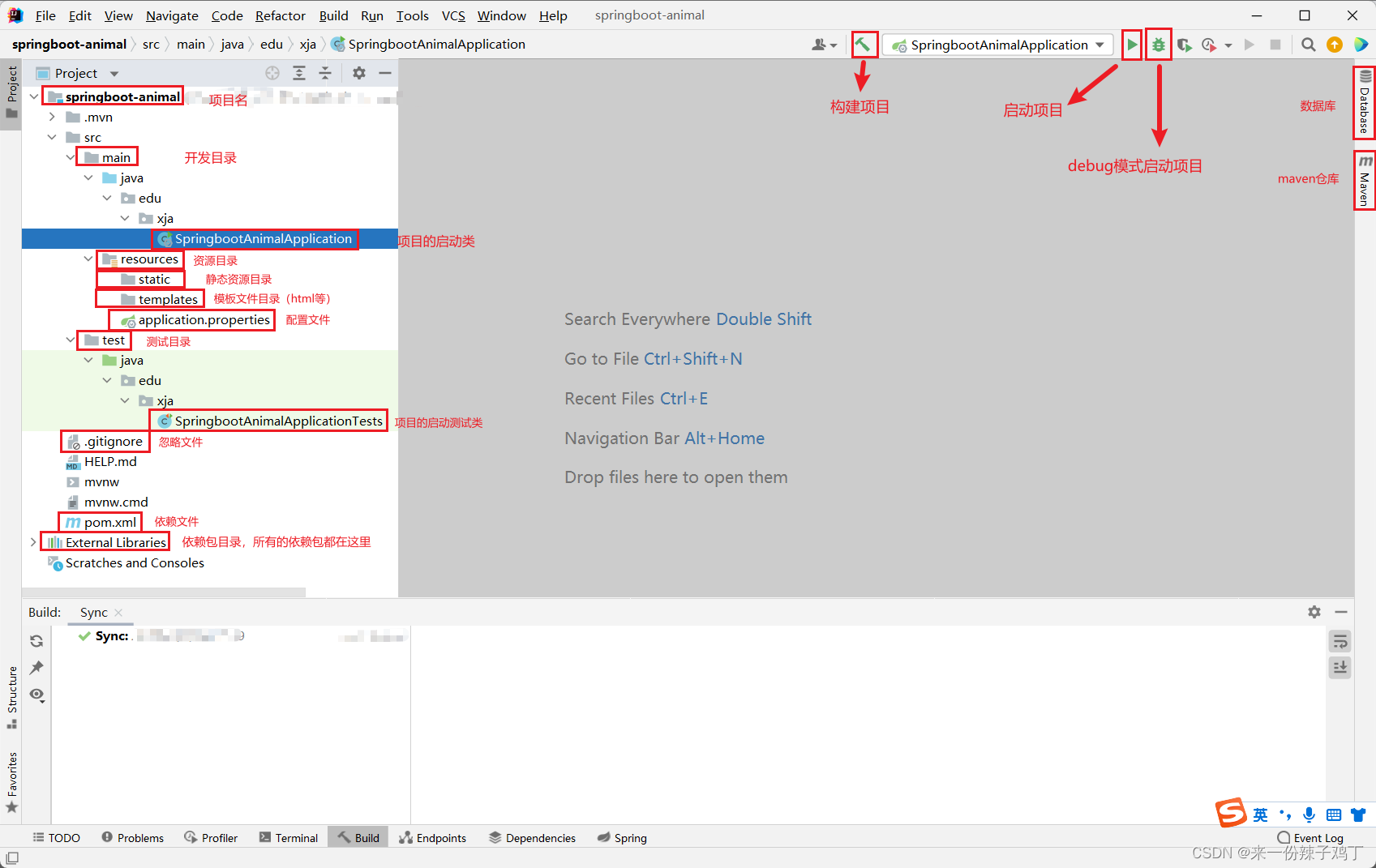Viewport: 1376px width, 868px height.
Task: Open the TODO tool window
Action: pyautogui.click(x=57, y=837)
